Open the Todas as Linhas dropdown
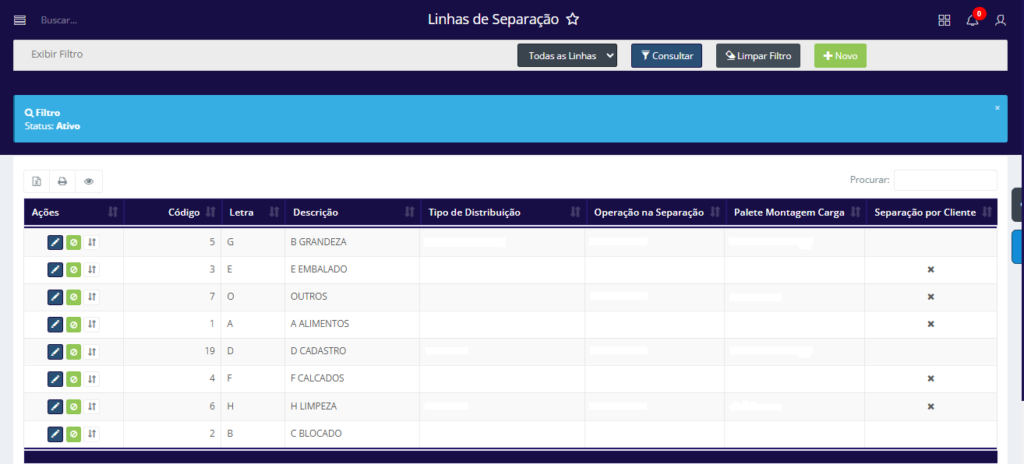This screenshot has width=1024, height=464. [567, 56]
